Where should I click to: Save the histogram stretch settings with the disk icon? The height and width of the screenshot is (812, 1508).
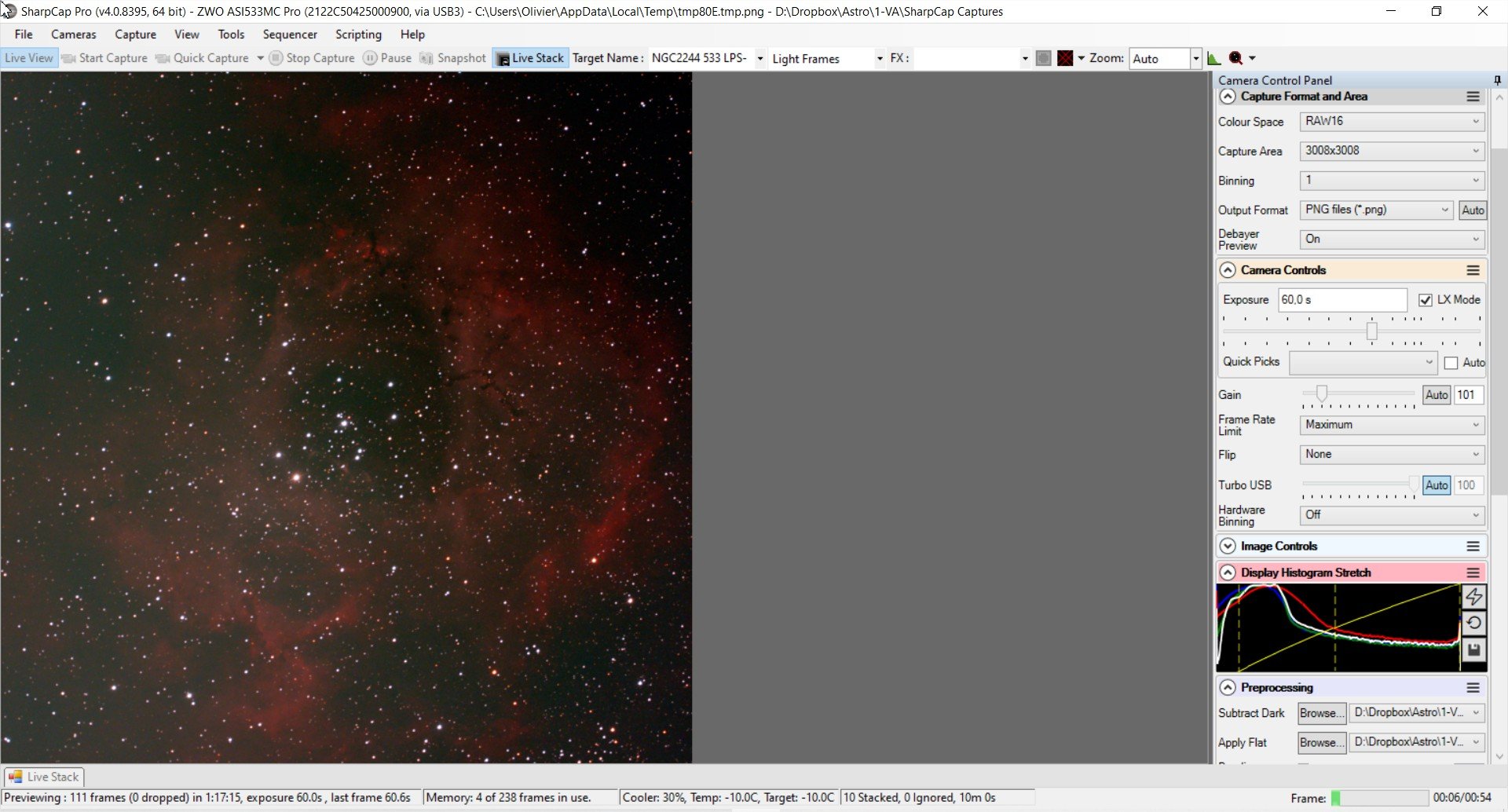point(1473,650)
